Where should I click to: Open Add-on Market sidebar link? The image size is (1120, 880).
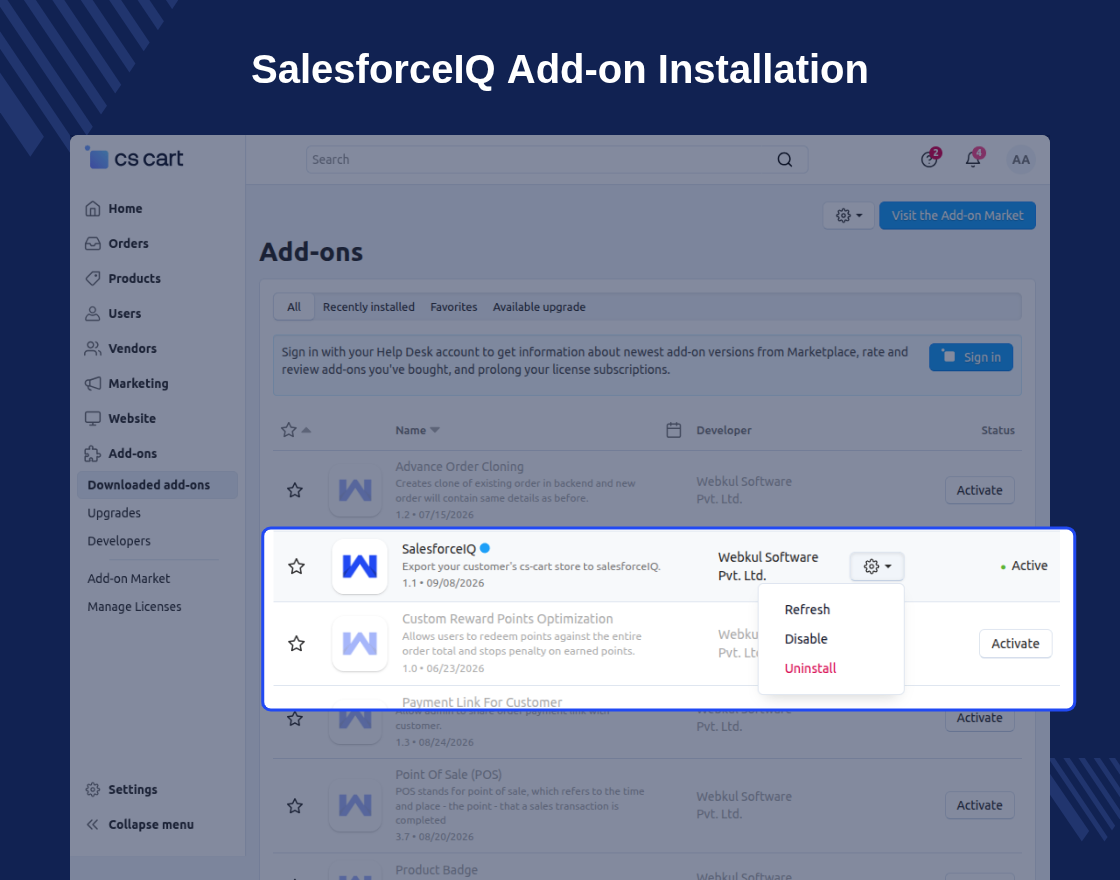click(129, 579)
